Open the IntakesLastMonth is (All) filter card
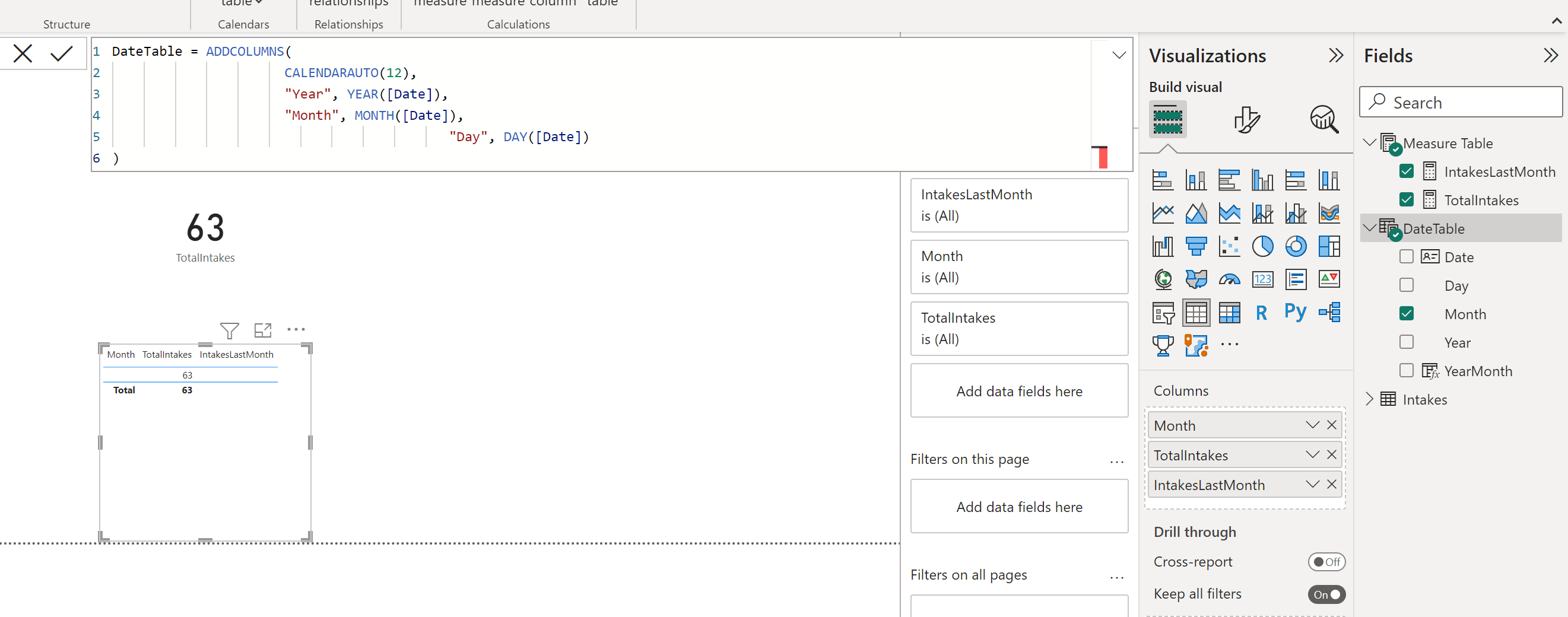1568x617 pixels. pos(1019,205)
